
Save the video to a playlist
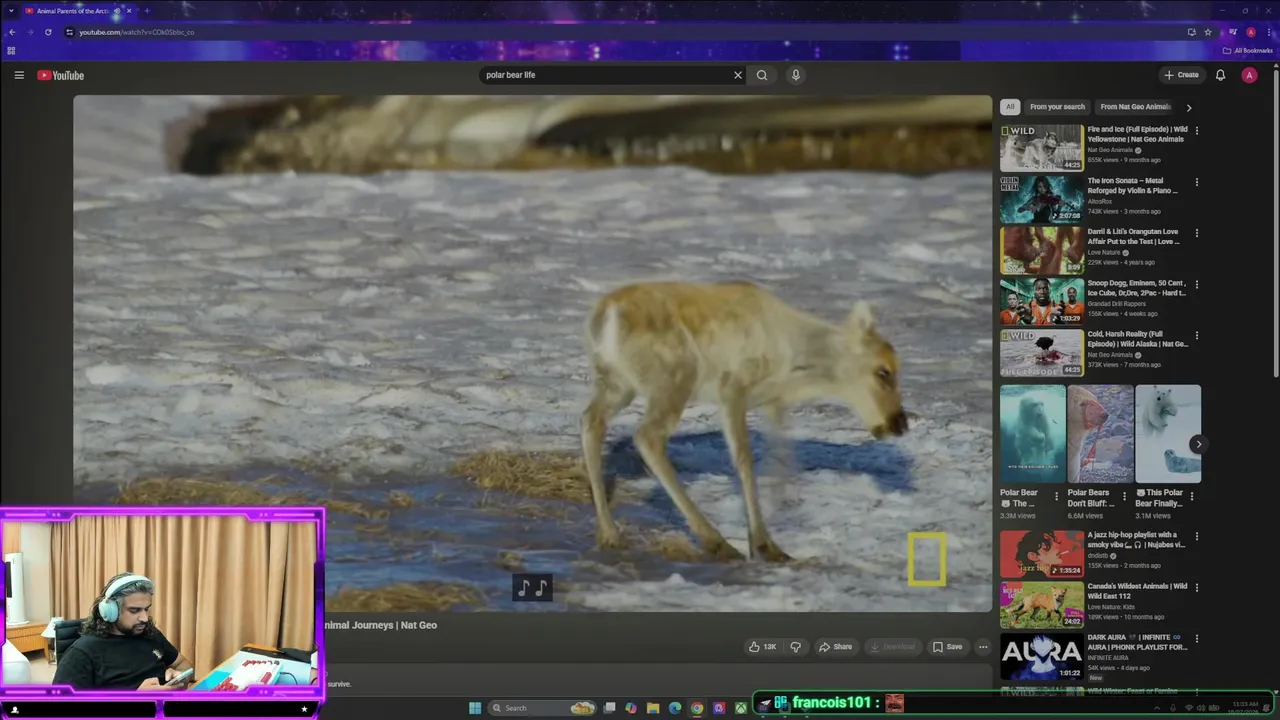(x=947, y=647)
